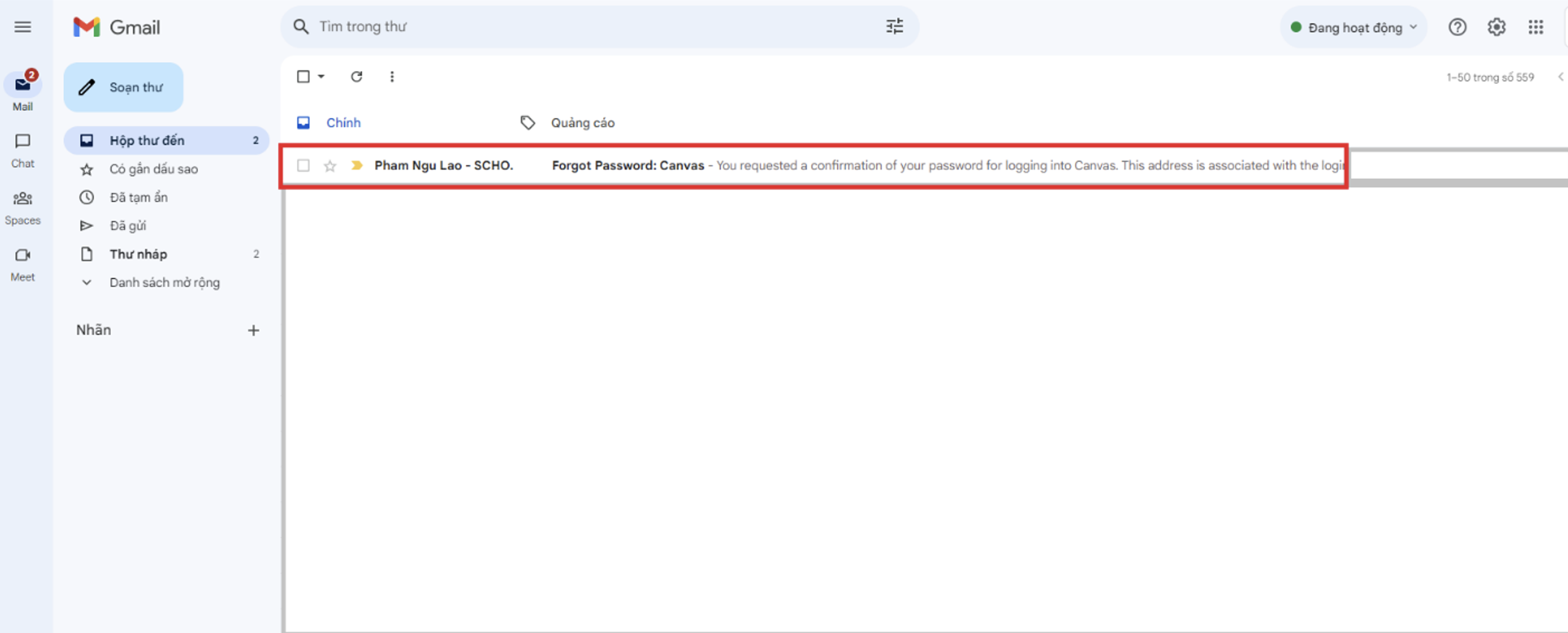Image resolution: width=1568 pixels, height=633 pixels.
Task: Open the Help question mark icon
Action: click(x=1457, y=28)
